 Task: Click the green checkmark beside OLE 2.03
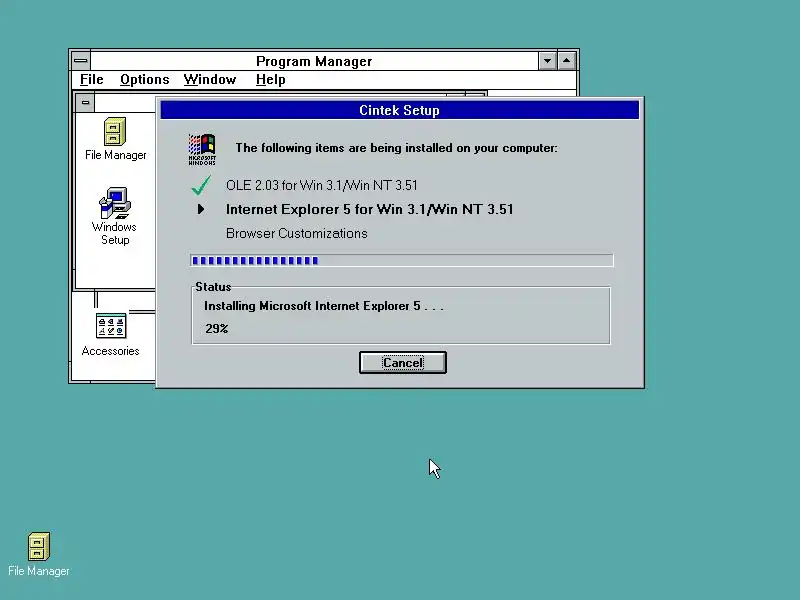click(x=201, y=185)
